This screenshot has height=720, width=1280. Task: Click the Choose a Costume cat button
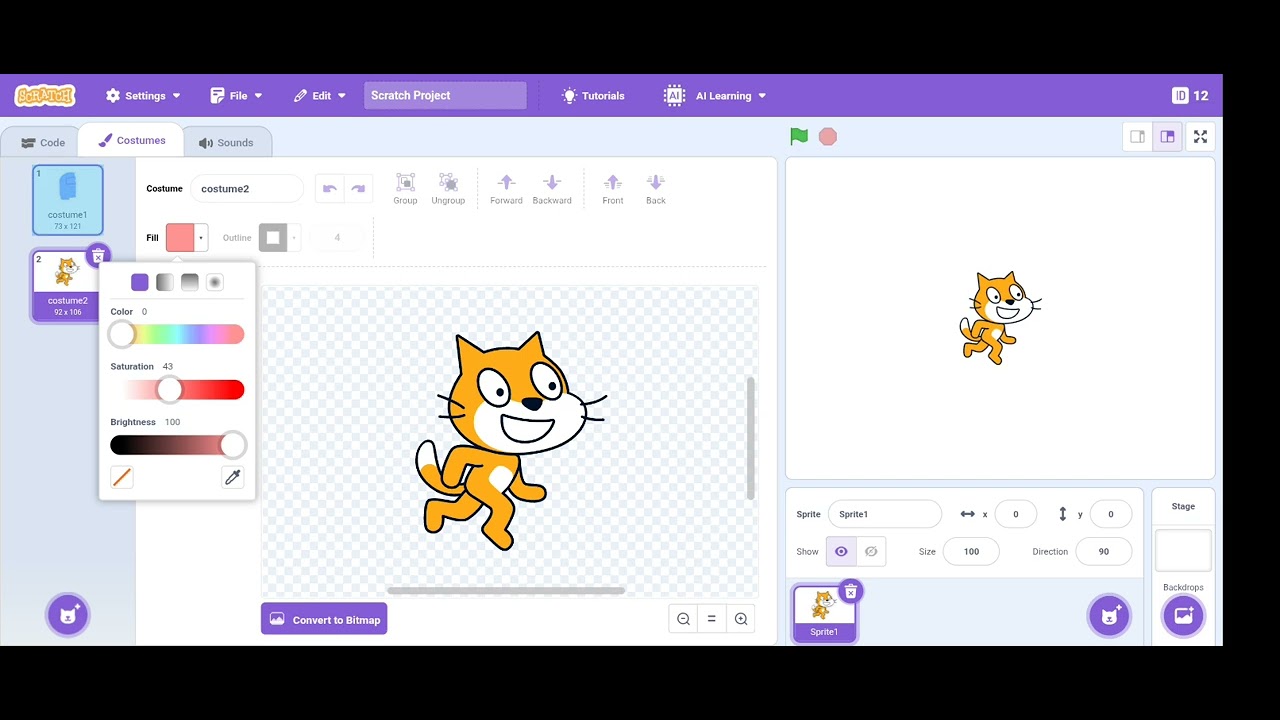[x=68, y=615]
